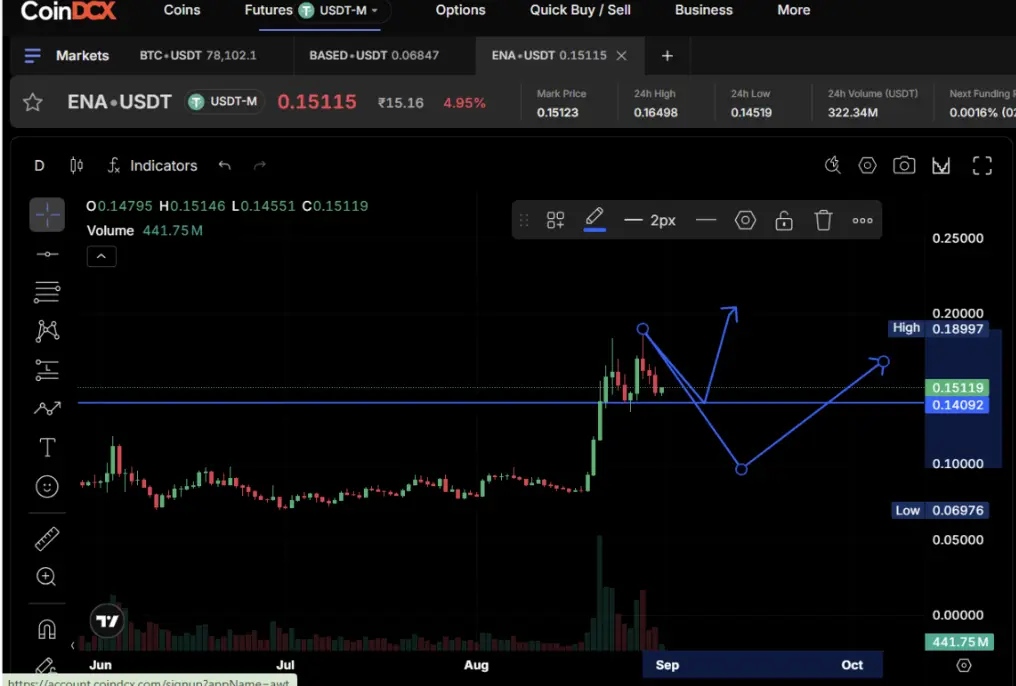Click the TradingView logo badge
The height and width of the screenshot is (686, 1016).
(x=107, y=622)
